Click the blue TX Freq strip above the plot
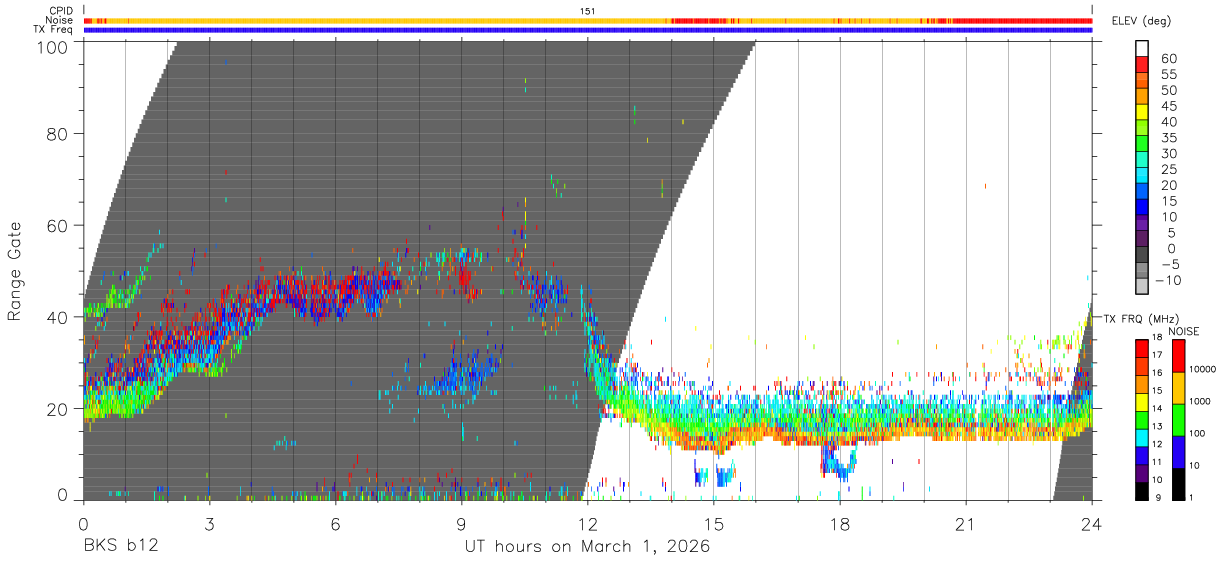This screenshot has width=1228, height=567. [x=588, y=30]
